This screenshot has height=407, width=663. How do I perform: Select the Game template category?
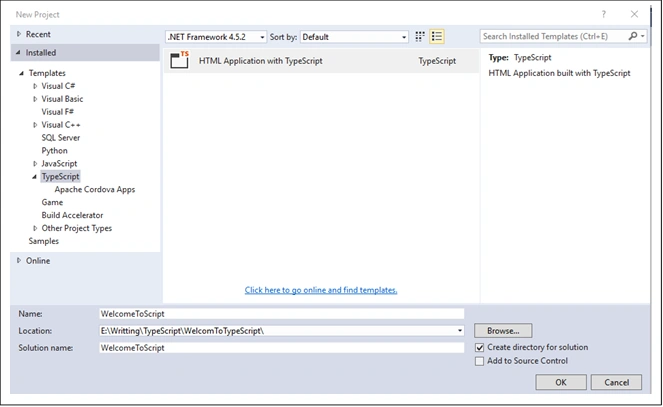52,202
